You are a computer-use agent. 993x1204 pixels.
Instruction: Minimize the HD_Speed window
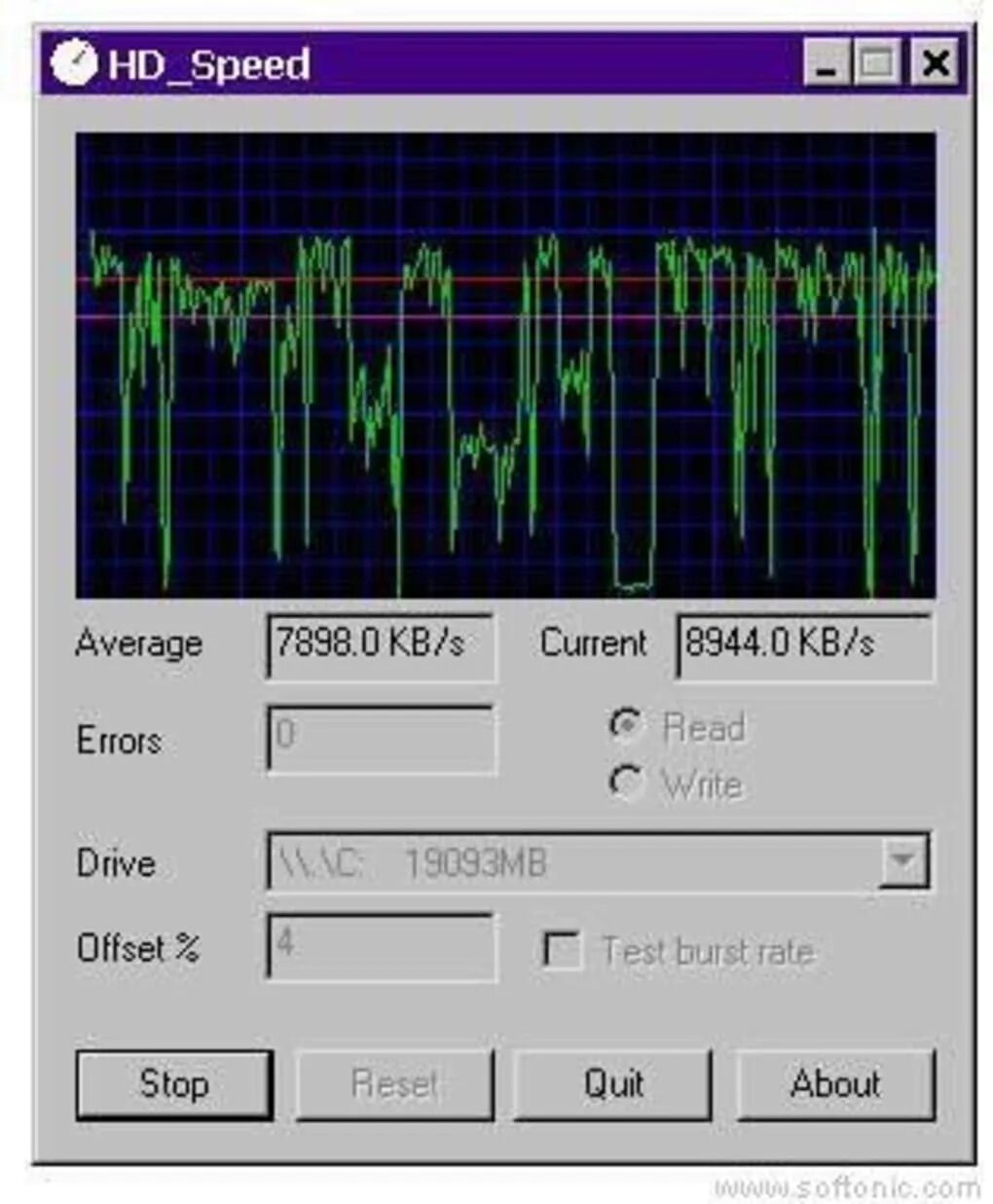click(827, 64)
